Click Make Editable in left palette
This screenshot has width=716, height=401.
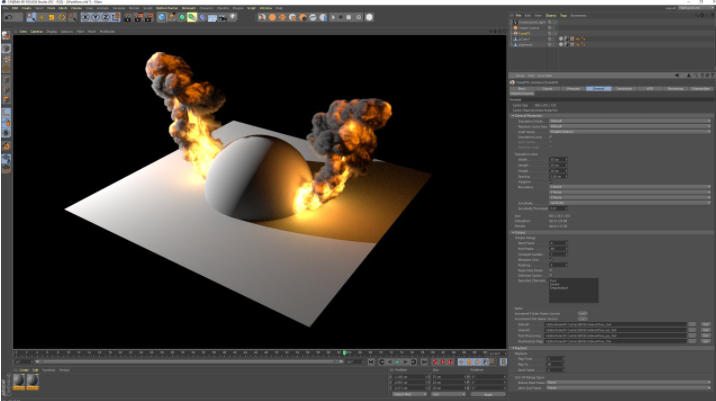[6, 36]
